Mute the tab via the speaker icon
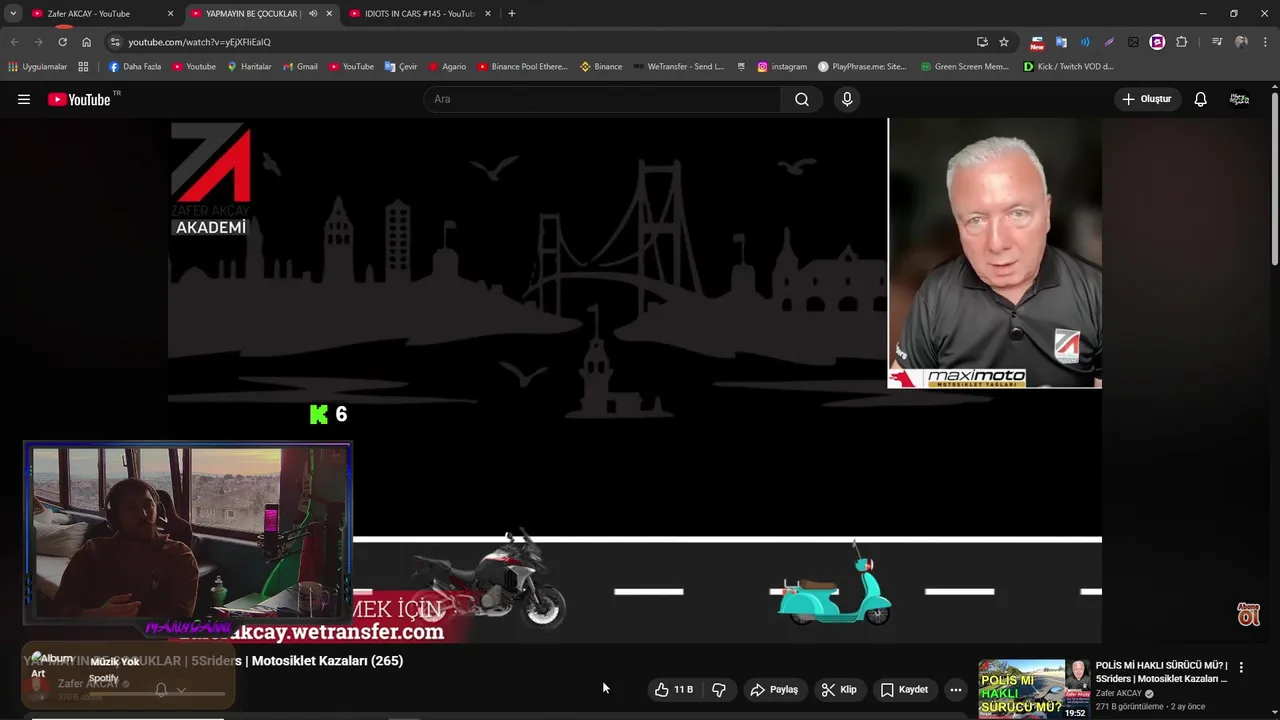This screenshot has width=1280, height=720. [313, 14]
